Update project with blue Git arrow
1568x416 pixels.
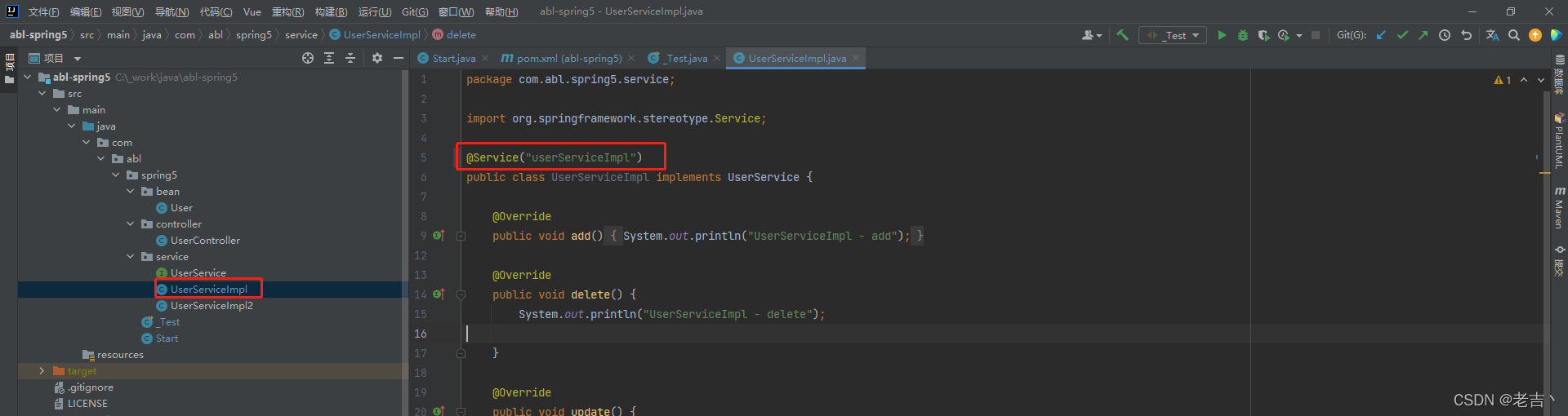(x=1381, y=35)
